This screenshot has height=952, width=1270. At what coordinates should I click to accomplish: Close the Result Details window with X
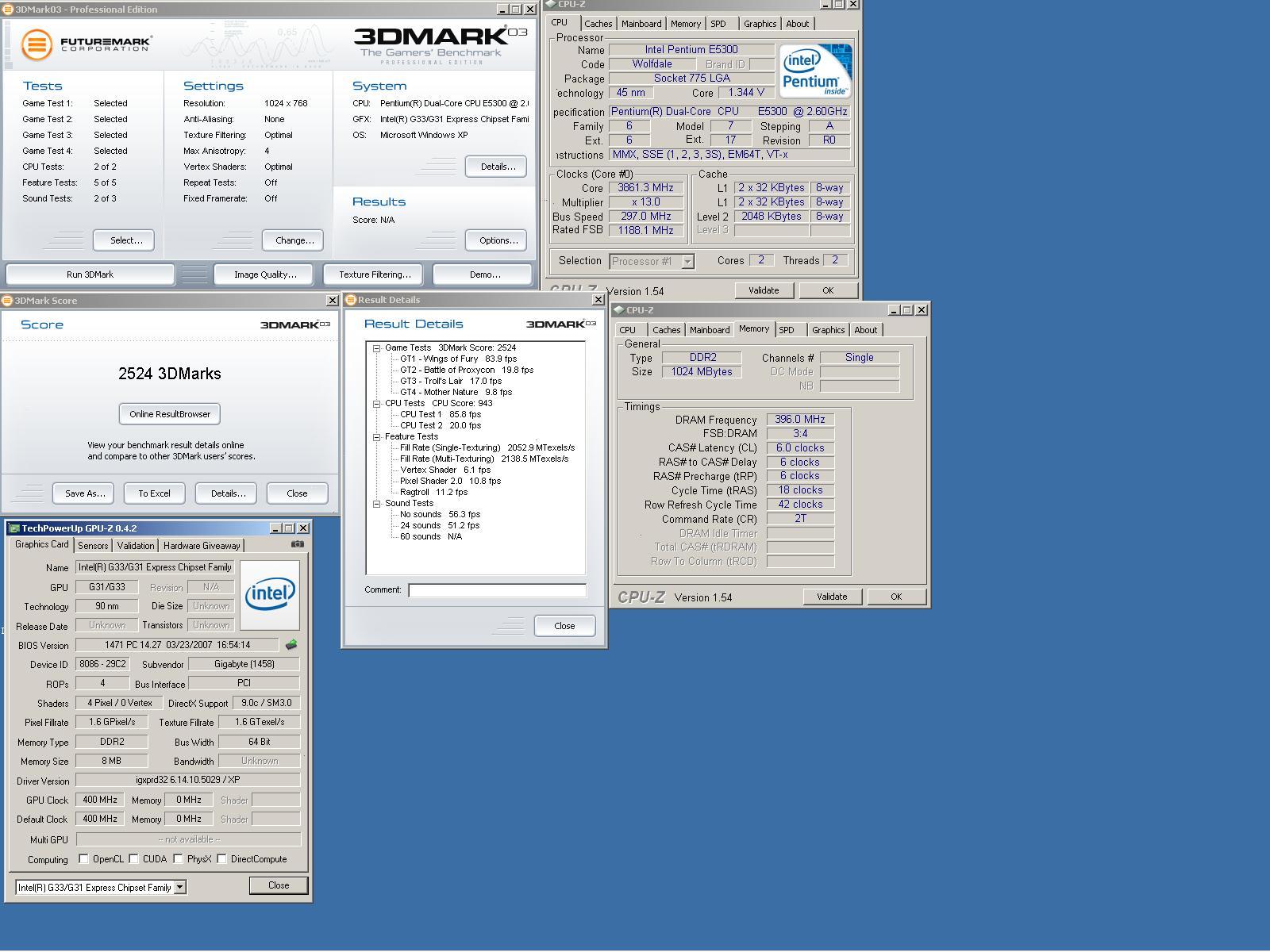598,300
